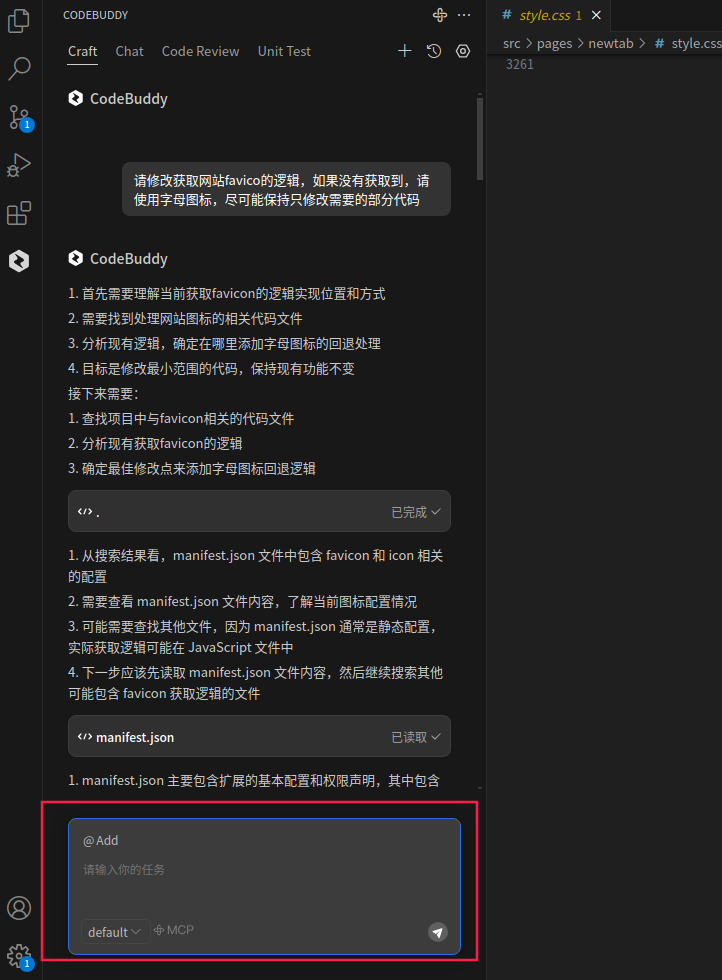Start a new chat with plus icon

click(404, 51)
